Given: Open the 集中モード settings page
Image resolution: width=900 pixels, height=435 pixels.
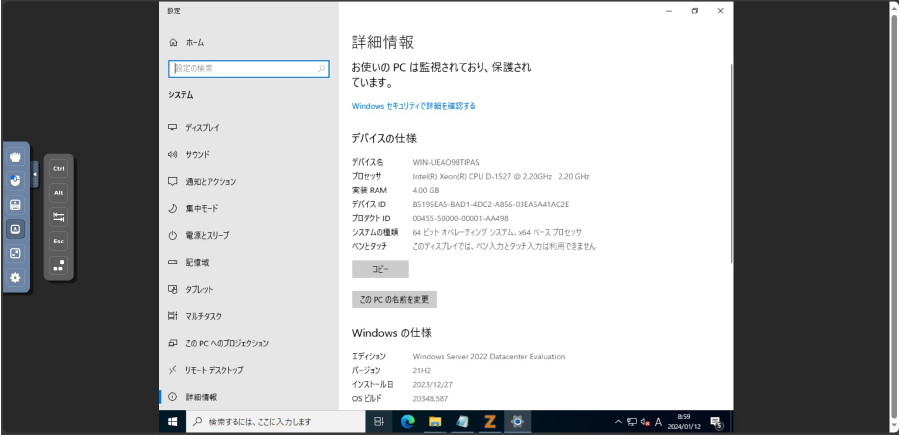Looking at the screenshot, I should coord(249,209).
